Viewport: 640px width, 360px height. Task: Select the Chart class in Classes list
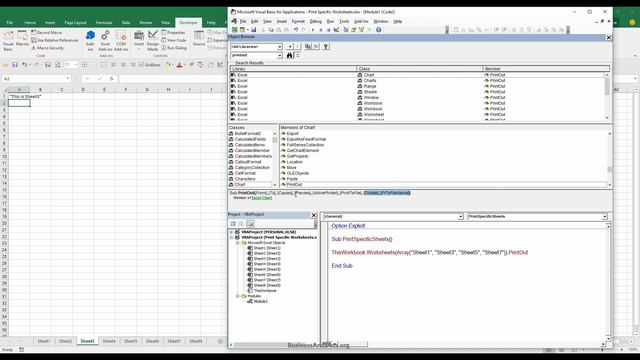point(240,184)
